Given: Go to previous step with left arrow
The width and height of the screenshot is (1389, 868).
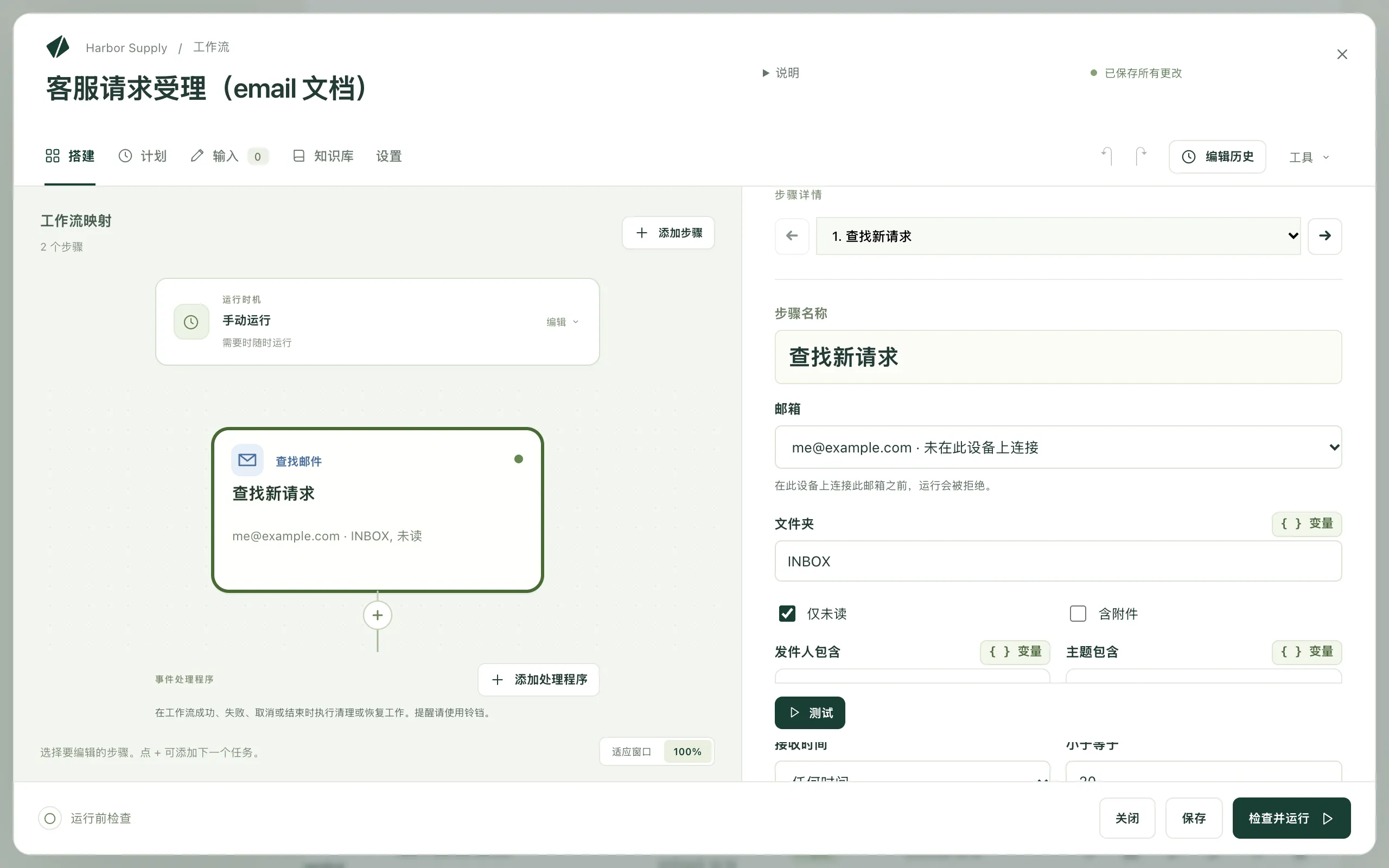Looking at the screenshot, I should click(x=792, y=235).
